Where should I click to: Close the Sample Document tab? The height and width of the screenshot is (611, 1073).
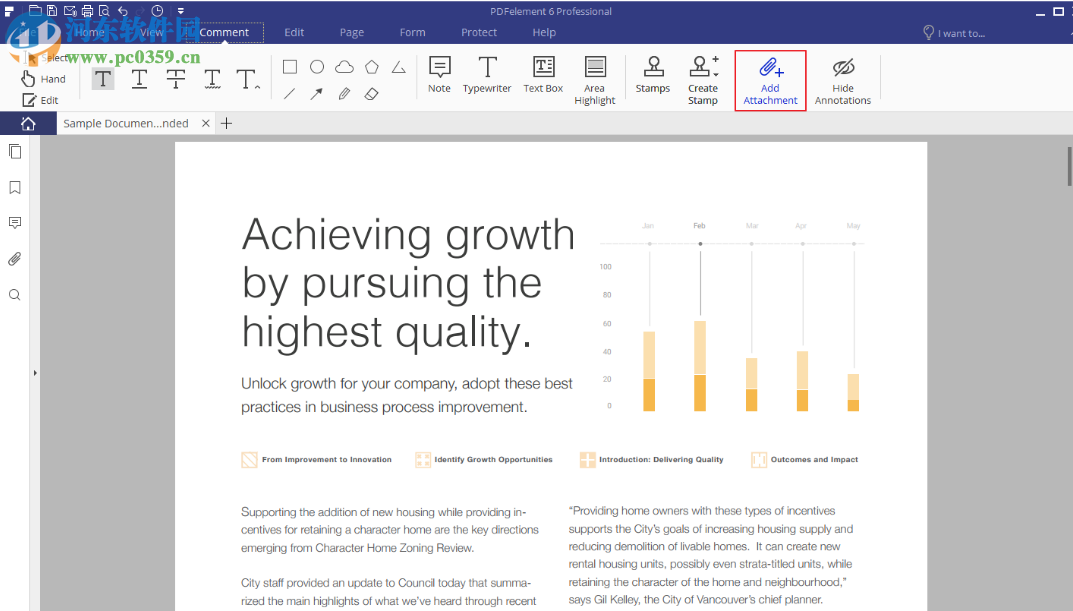(206, 123)
